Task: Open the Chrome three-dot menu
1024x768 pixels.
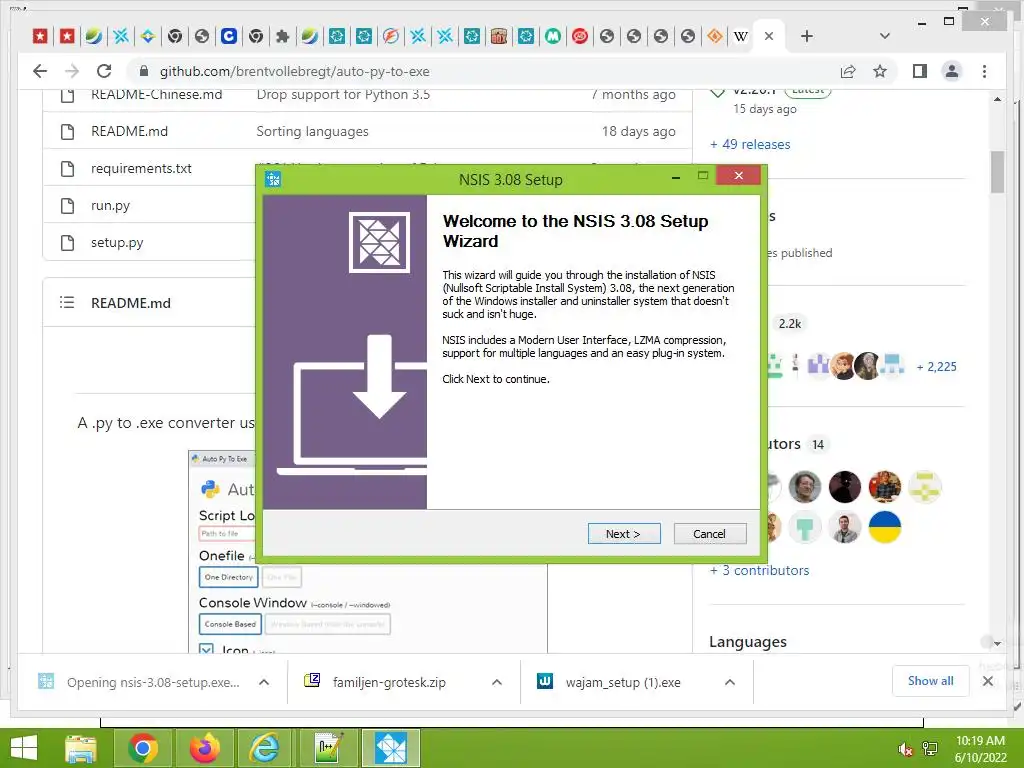Action: (x=984, y=71)
